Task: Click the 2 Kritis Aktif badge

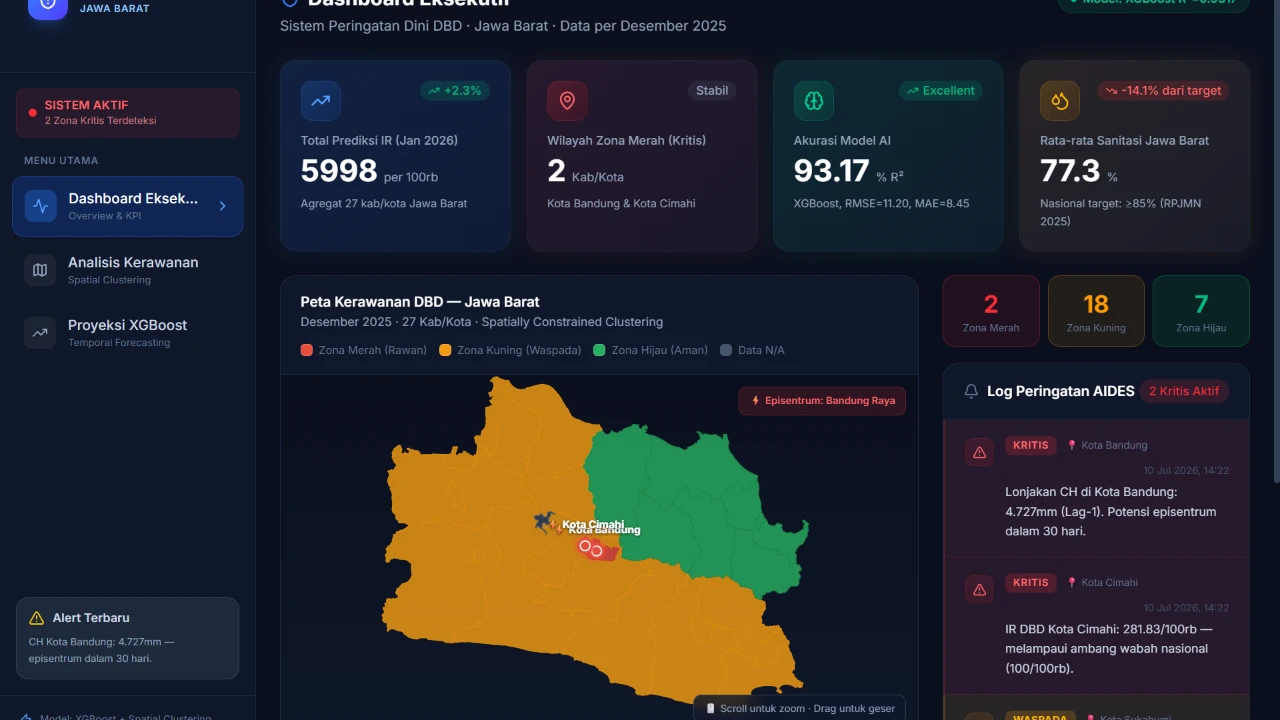Action: tap(1184, 391)
